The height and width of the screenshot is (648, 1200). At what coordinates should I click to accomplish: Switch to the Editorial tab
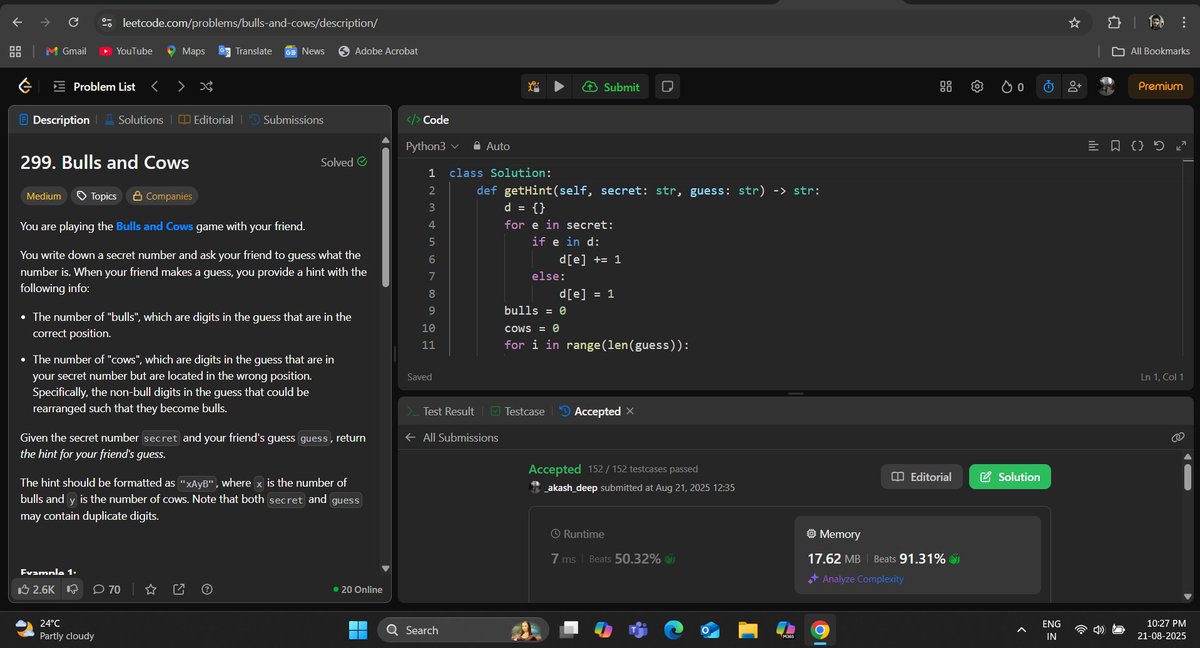coord(206,120)
